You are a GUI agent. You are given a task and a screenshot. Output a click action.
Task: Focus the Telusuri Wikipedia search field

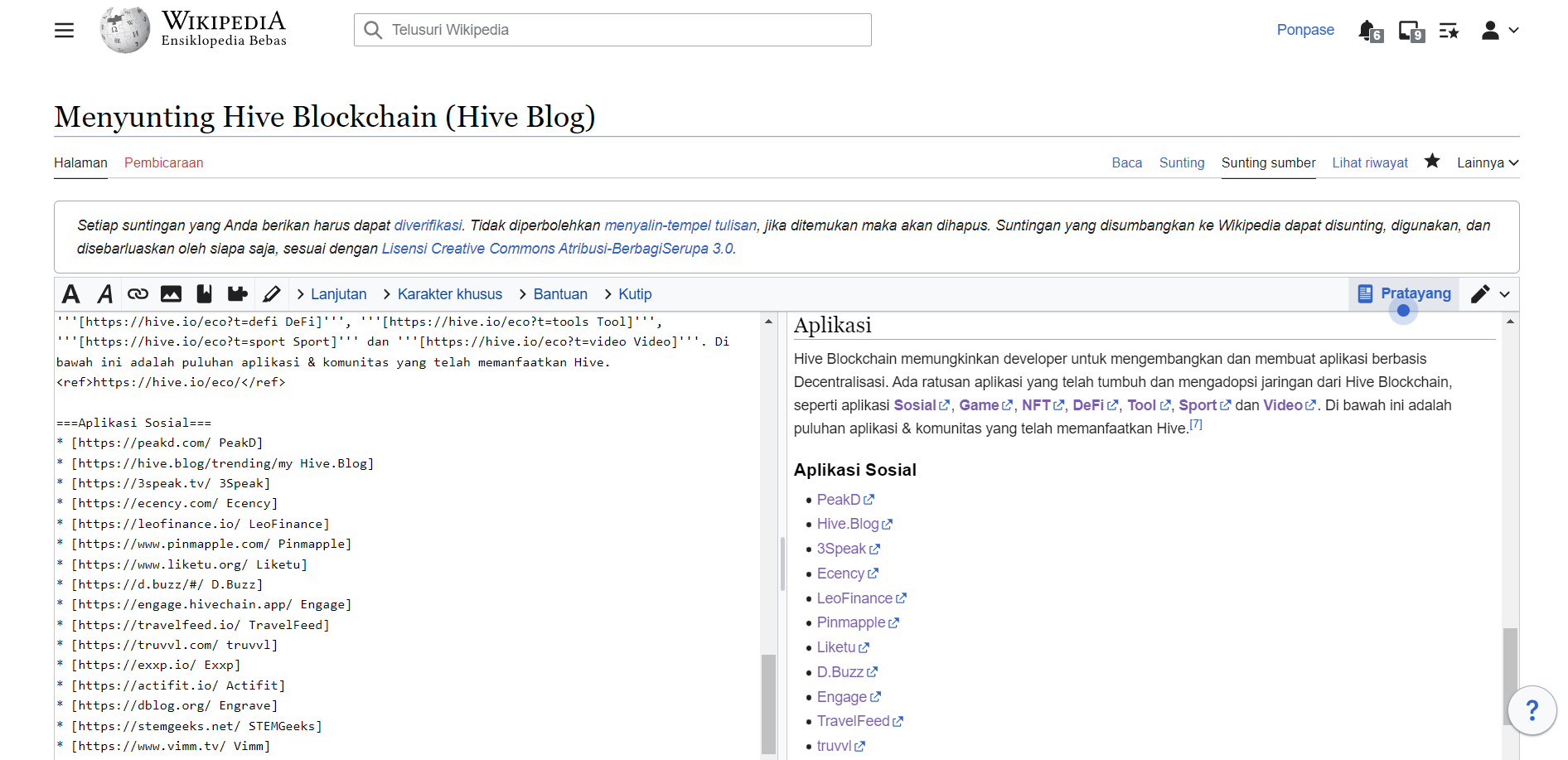[612, 30]
